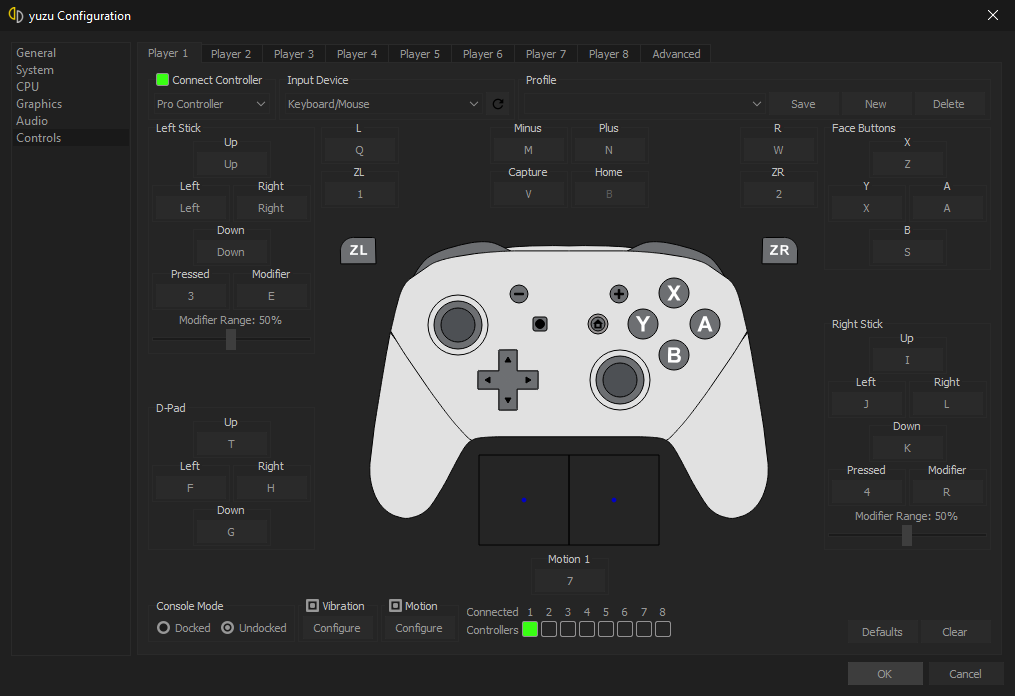Click the Capture binding showing V

[x=528, y=194]
